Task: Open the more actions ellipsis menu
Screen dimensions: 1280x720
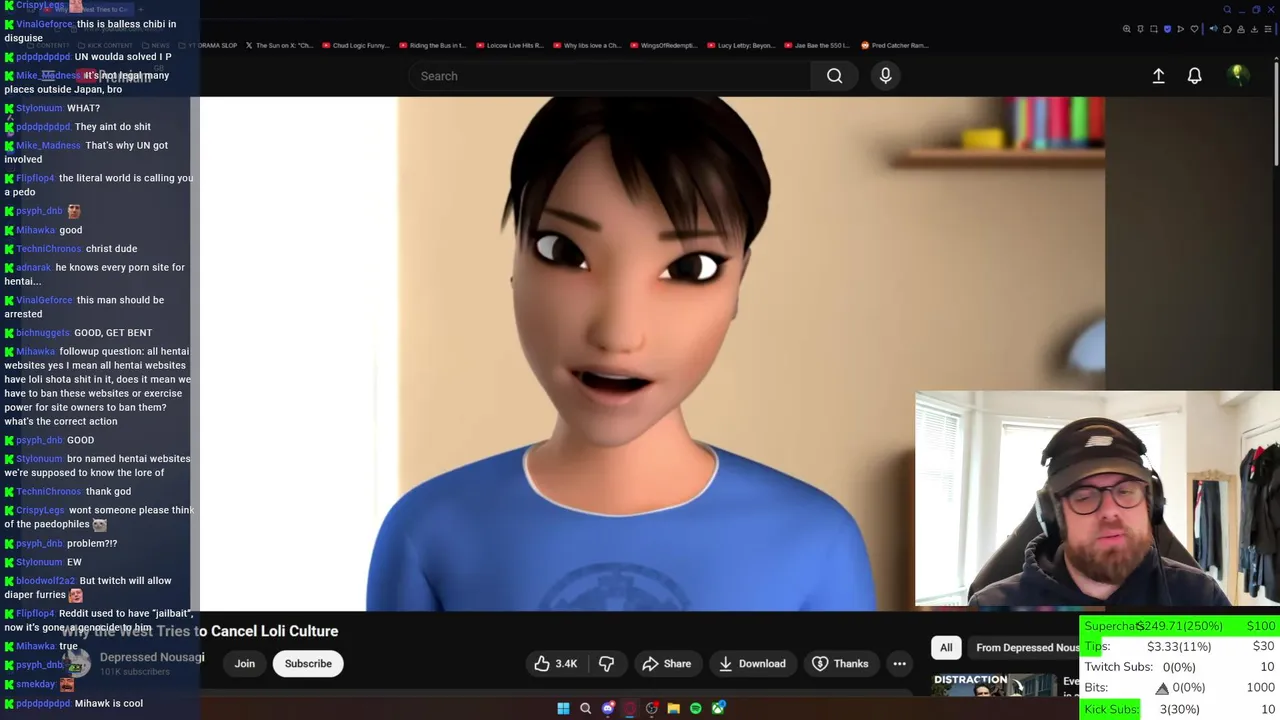Action: pyautogui.click(x=900, y=663)
